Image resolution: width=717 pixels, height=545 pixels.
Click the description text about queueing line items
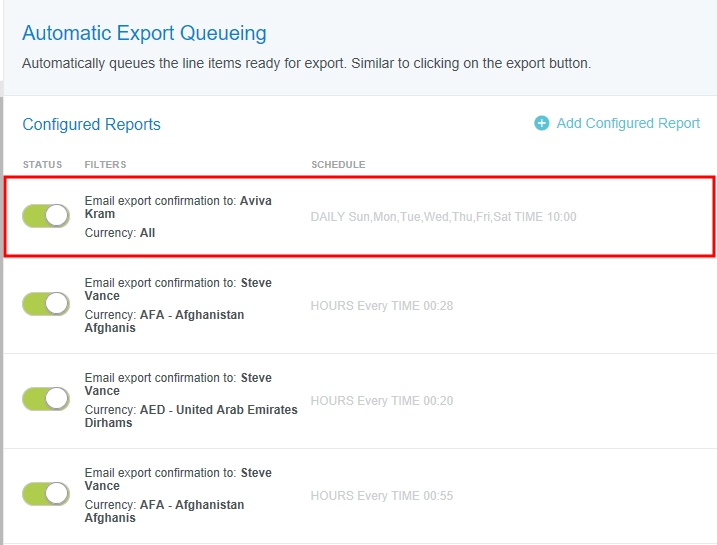tap(306, 63)
